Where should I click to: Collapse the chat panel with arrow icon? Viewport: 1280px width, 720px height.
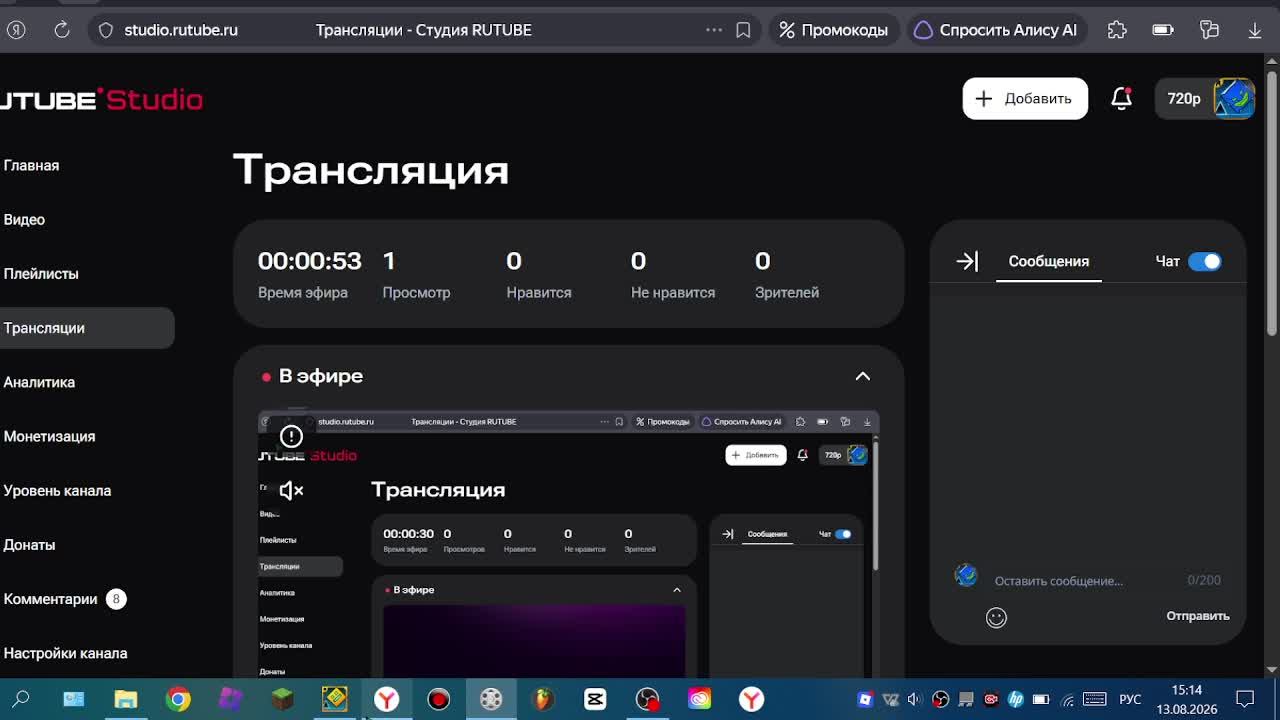click(x=967, y=261)
